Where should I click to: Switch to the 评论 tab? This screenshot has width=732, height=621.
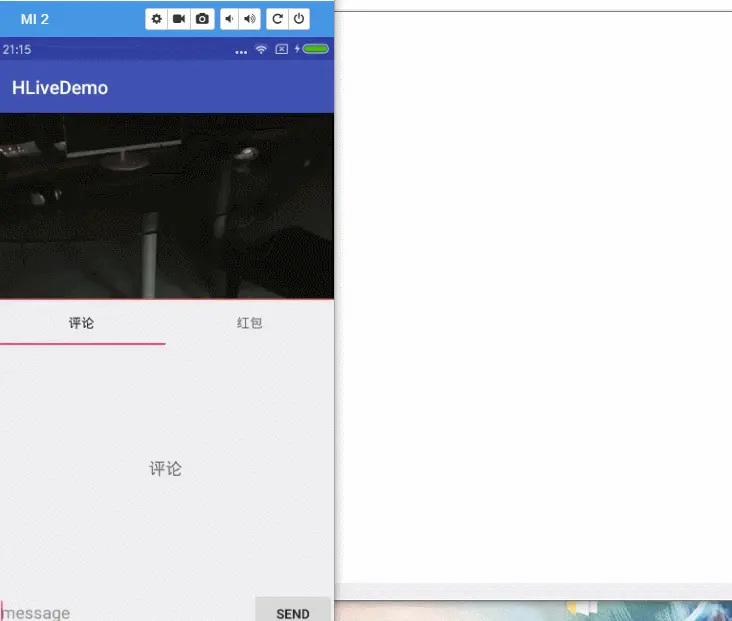(x=82, y=323)
